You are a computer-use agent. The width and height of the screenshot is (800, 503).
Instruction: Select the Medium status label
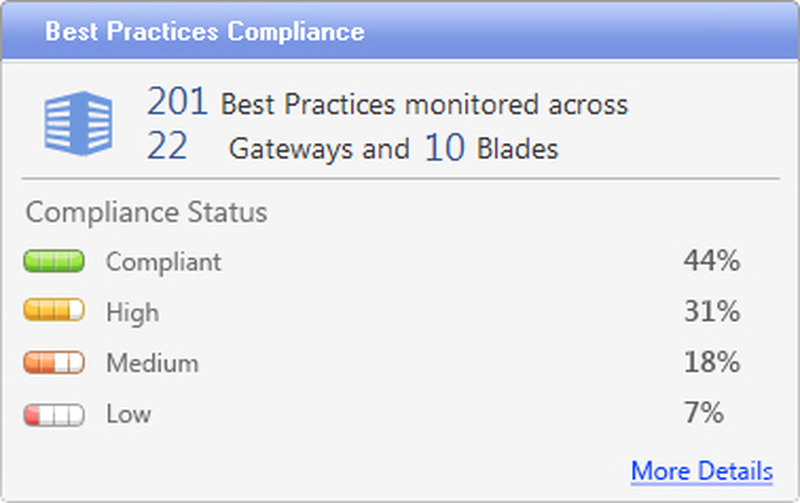coord(152,362)
